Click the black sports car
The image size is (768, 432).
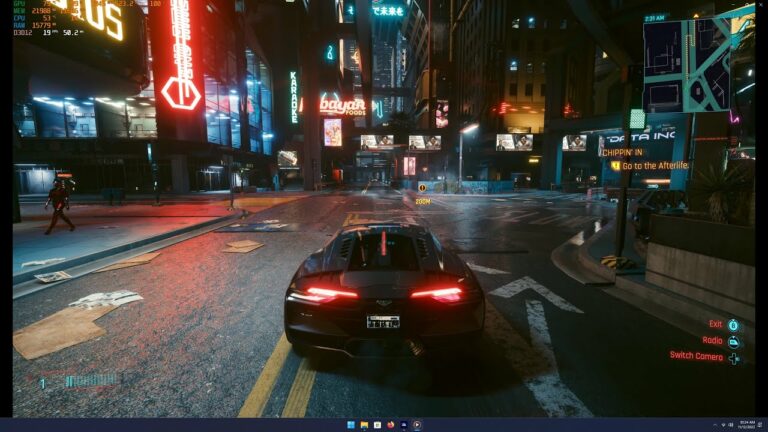click(x=384, y=290)
